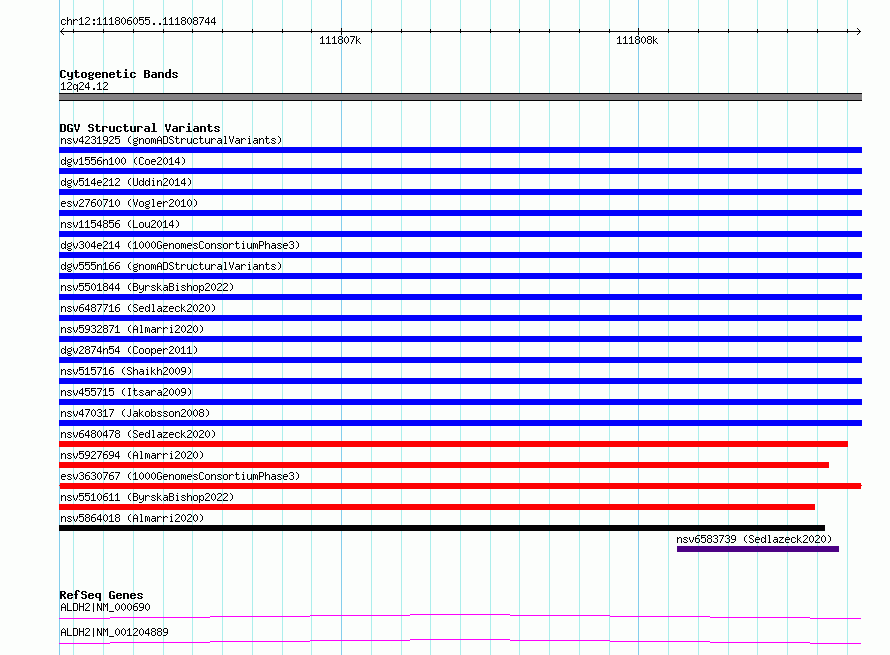890x655 pixels.
Task: Click the 111808k ruler marker
Action: [x=637, y=40]
